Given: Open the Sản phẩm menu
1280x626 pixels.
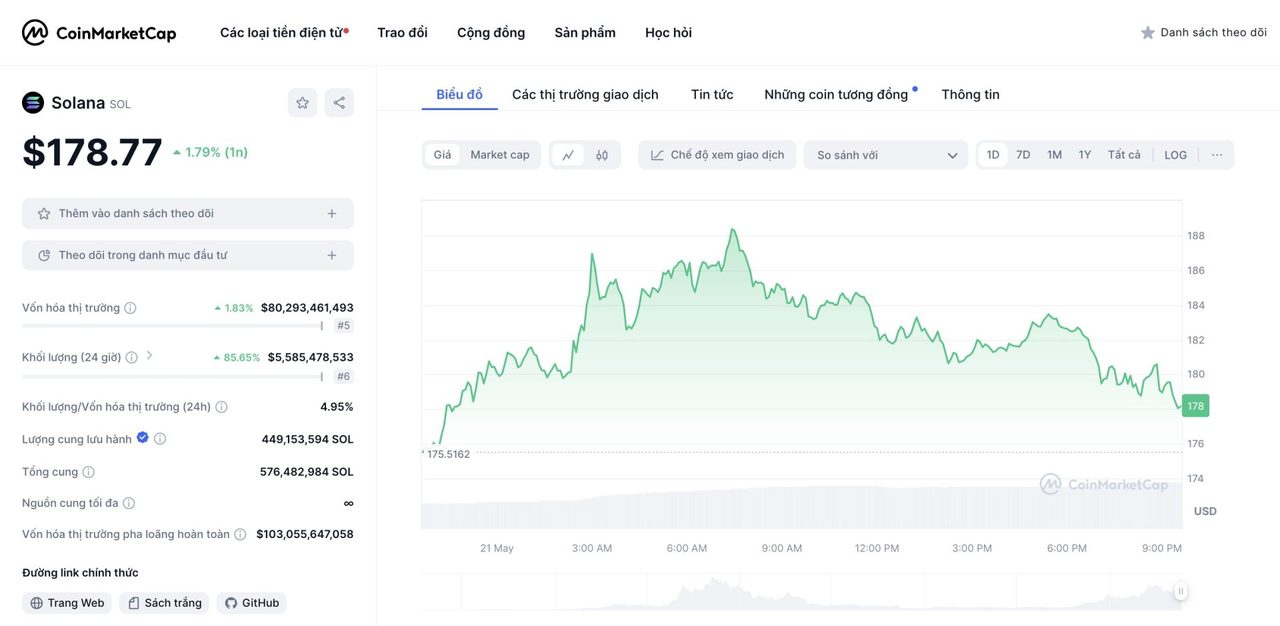Looking at the screenshot, I should coord(585,33).
